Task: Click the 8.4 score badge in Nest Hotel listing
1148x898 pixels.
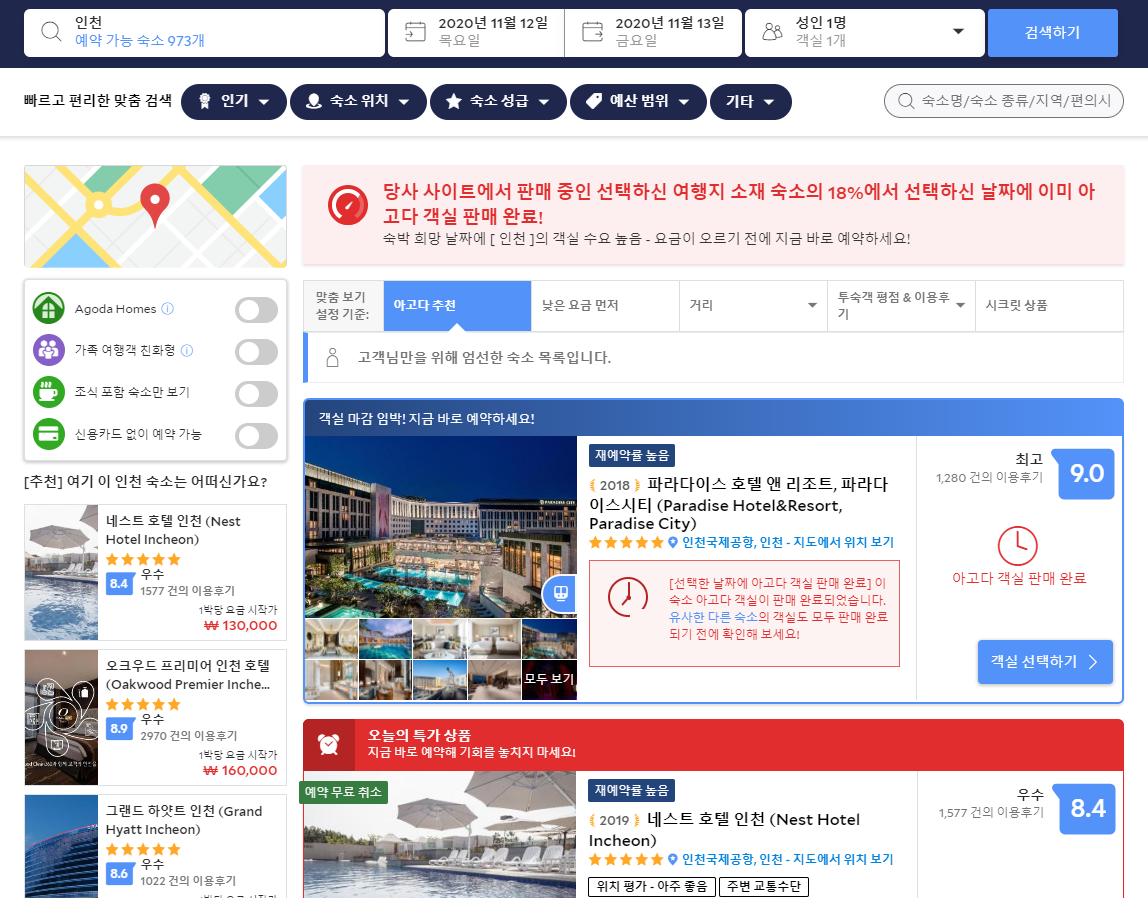Action: (x=1086, y=809)
